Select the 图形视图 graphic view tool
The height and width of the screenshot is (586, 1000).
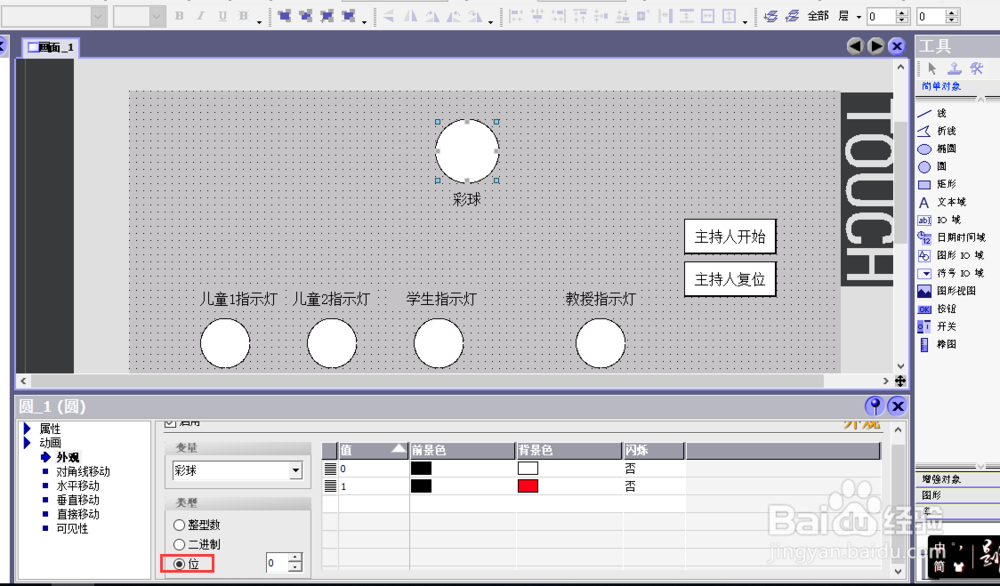(946, 291)
